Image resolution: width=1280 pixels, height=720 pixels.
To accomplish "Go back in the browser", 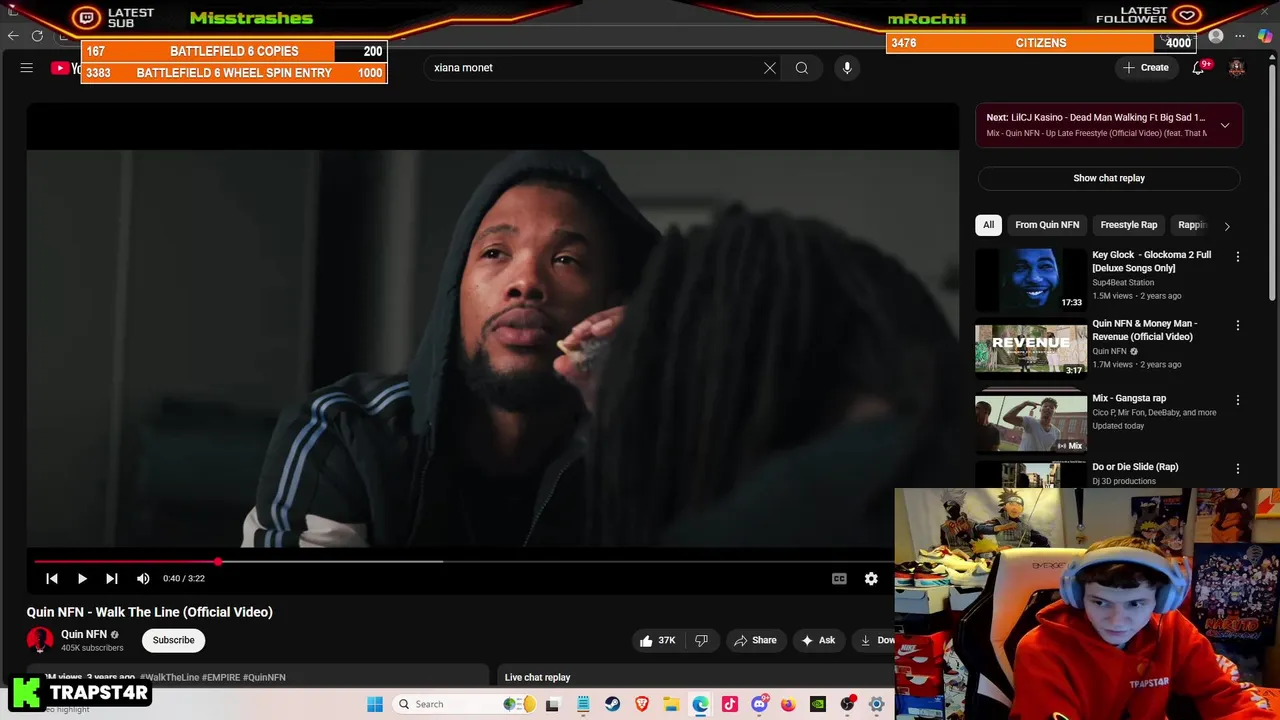I will tap(13, 36).
